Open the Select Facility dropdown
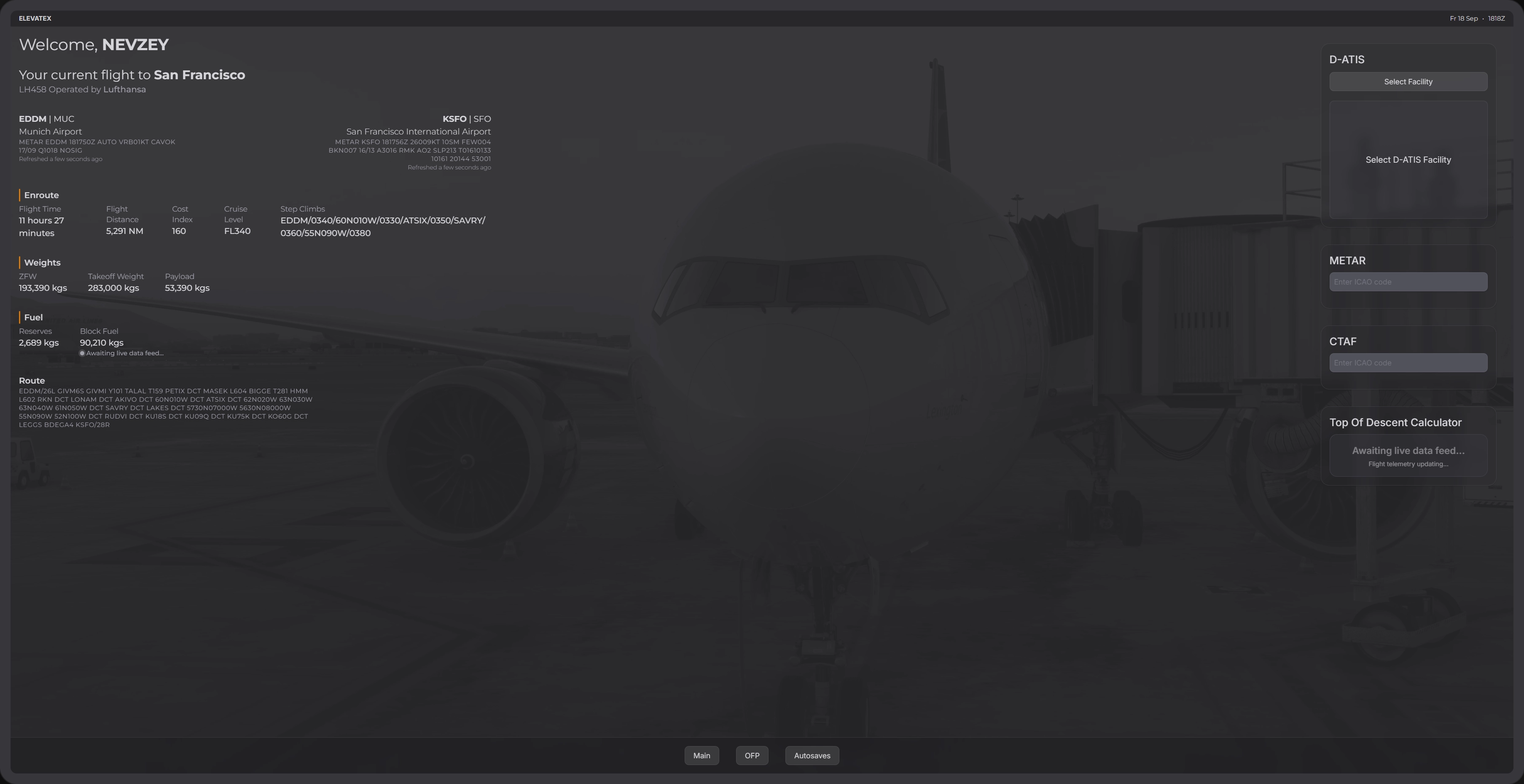The width and height of the screenshot is (1524, 784). click(1408, 82)
